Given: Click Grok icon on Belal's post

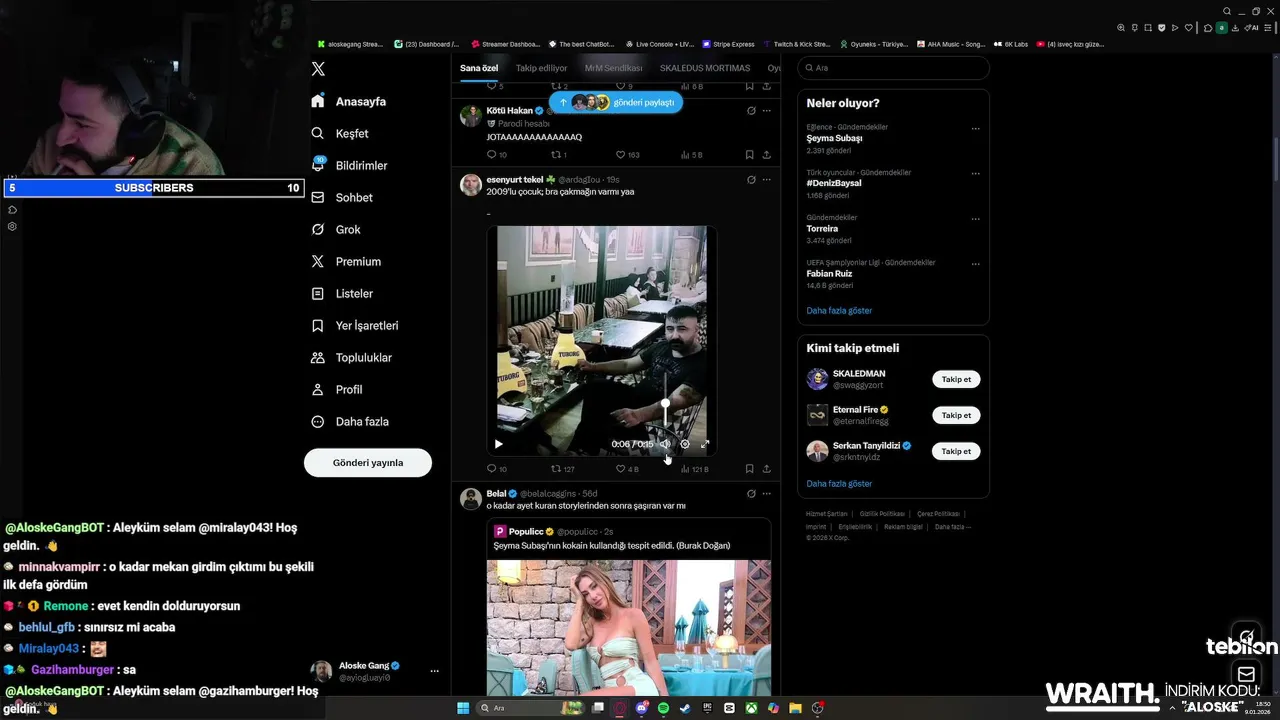Looking at the screenshot, I should pyautogui.click(x=751, y=493).
